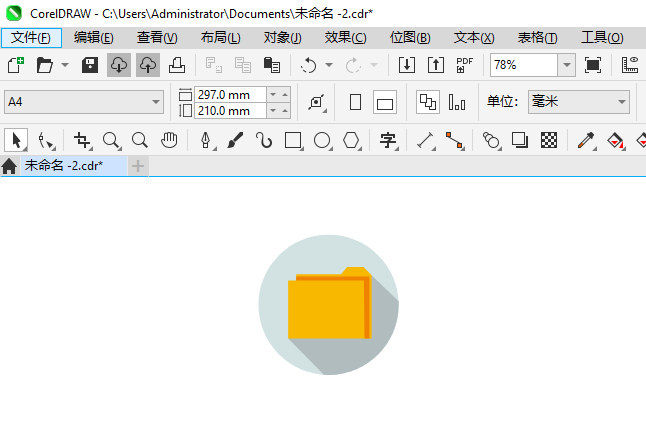Open the 文件(F) menu
Image resolution: width=646 pixels, height=435 pixels.
(31, 38)
